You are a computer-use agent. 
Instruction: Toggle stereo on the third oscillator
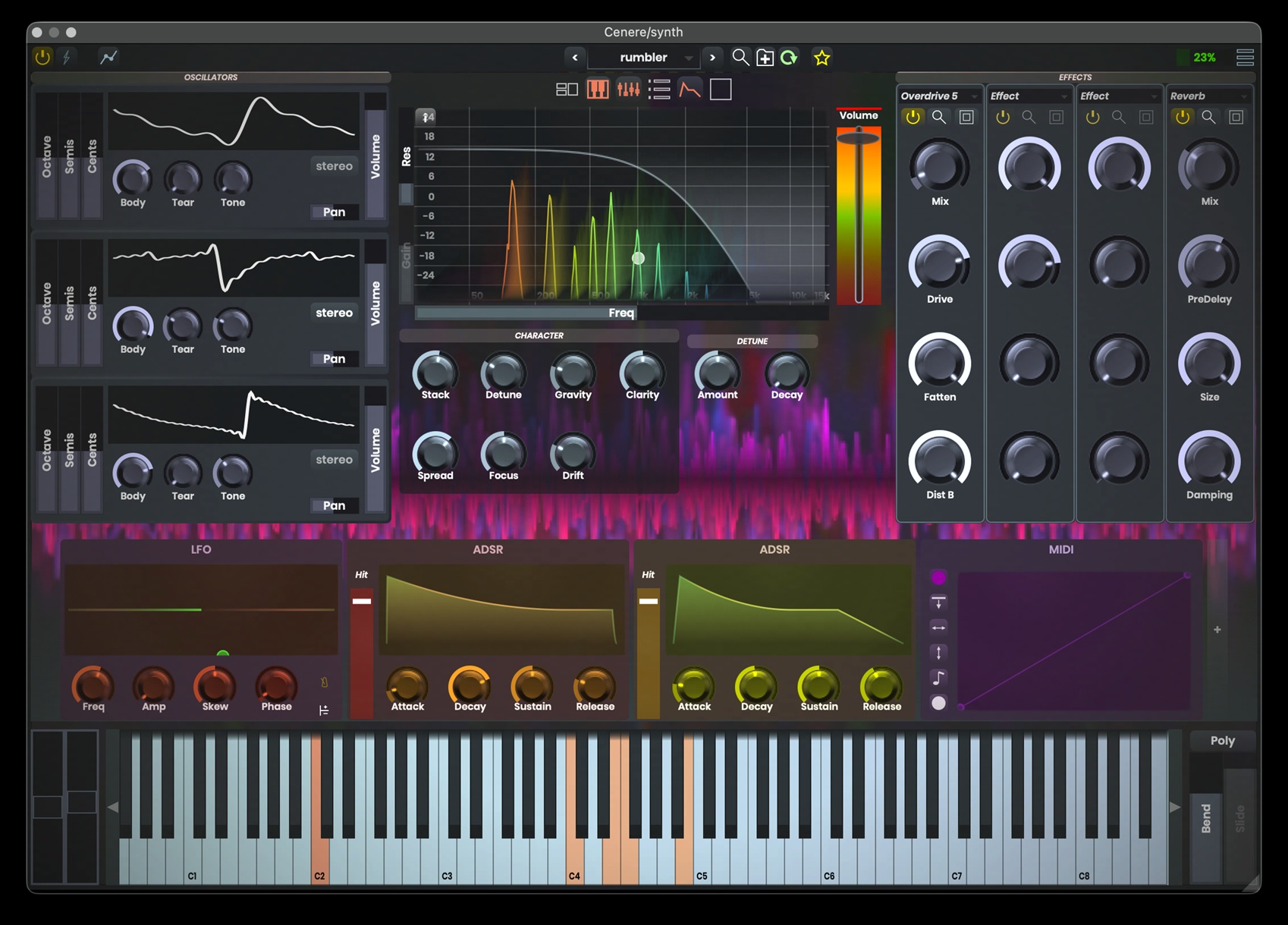[x=334, y=460]
